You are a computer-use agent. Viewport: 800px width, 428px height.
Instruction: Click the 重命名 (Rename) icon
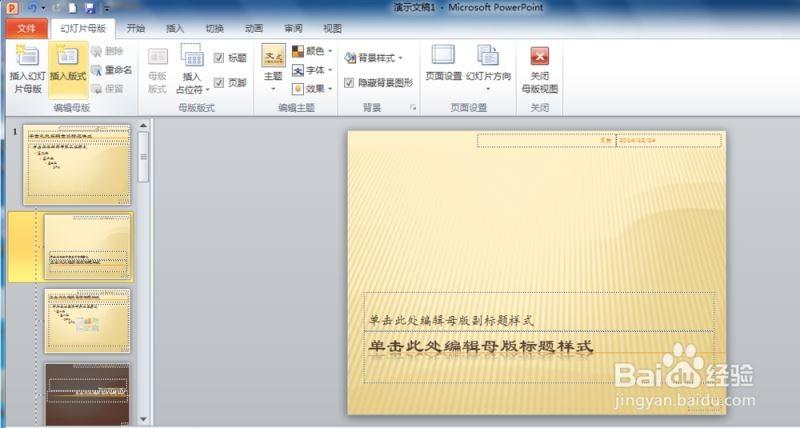(x=111, y=70)
